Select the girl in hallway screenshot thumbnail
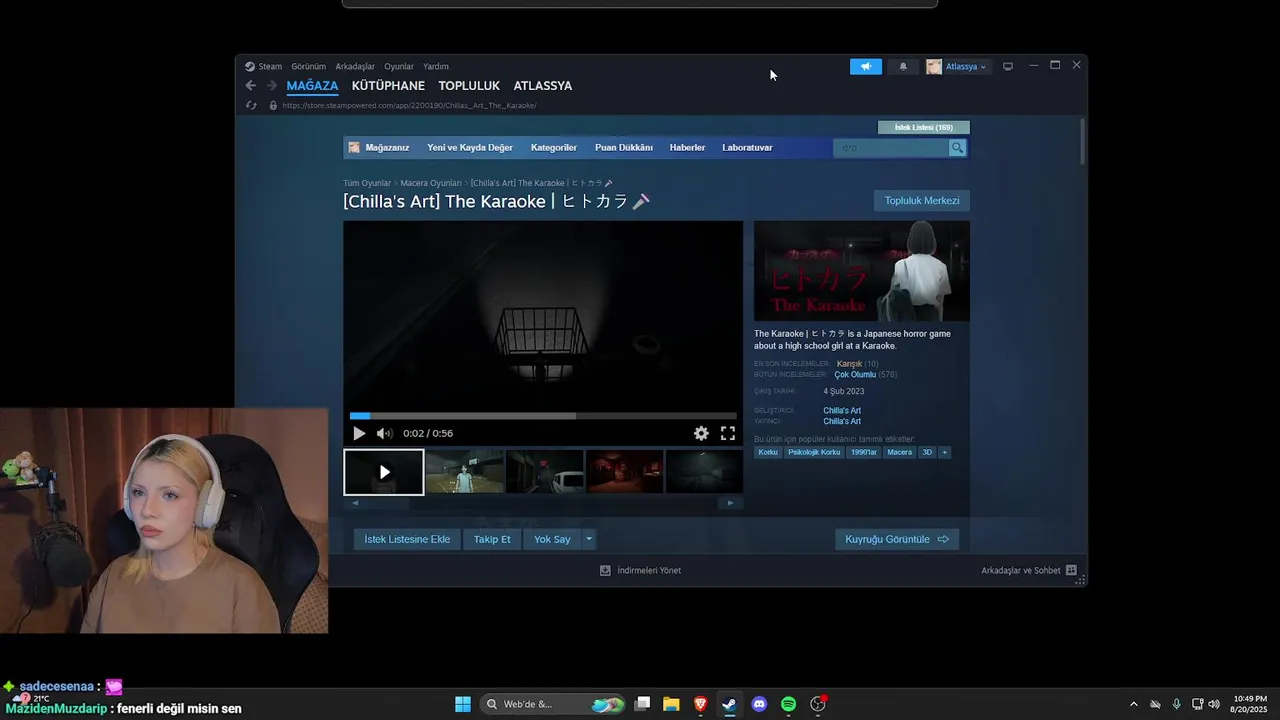1280x720 pixels. pyautogui.click(x=464, y=472)
